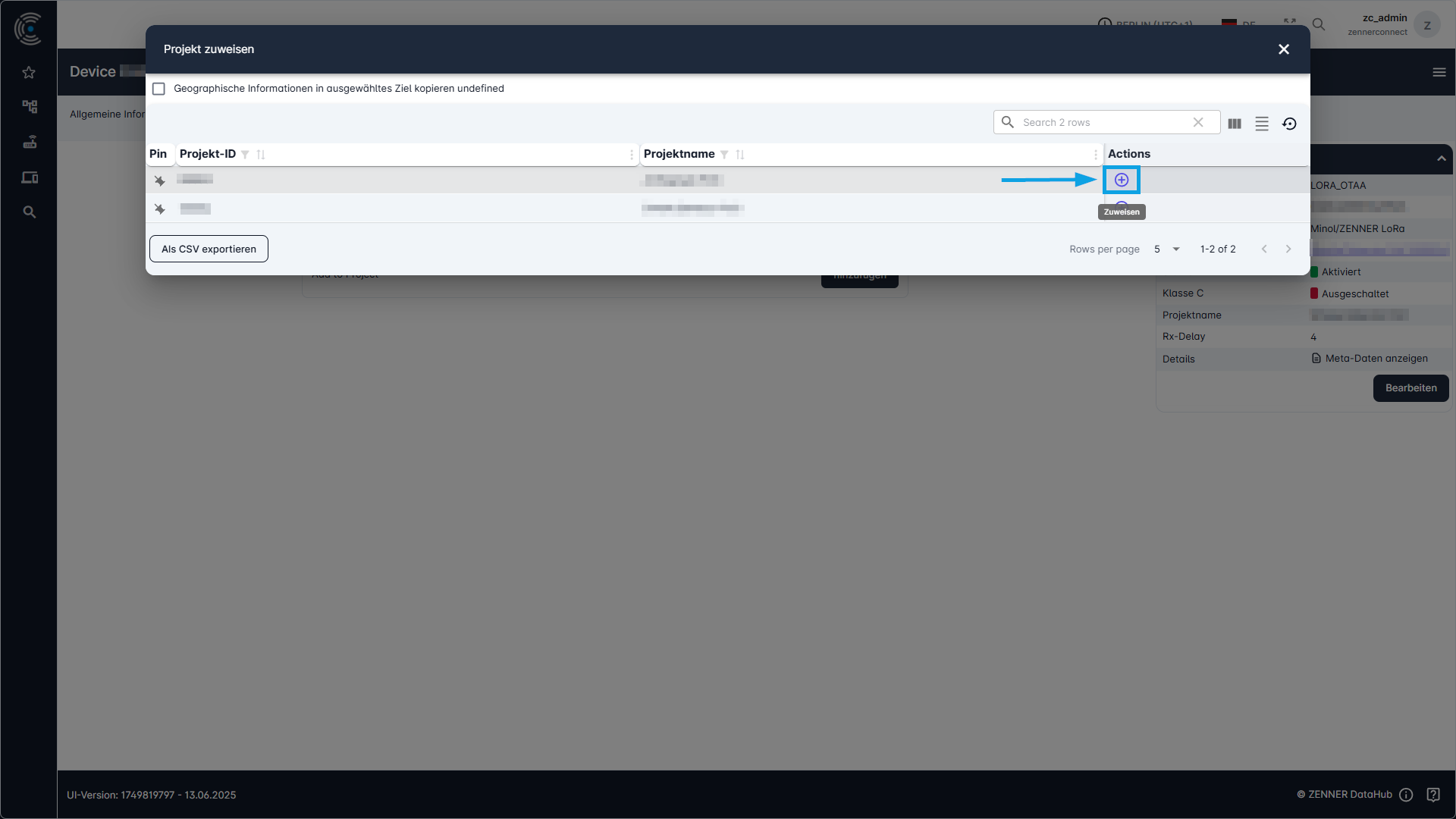Image resolution: width=1456 pixels, height=819 pixels.
Task: Open column visibility icon in table toolbar
Action: click(x=1235, y=124)
